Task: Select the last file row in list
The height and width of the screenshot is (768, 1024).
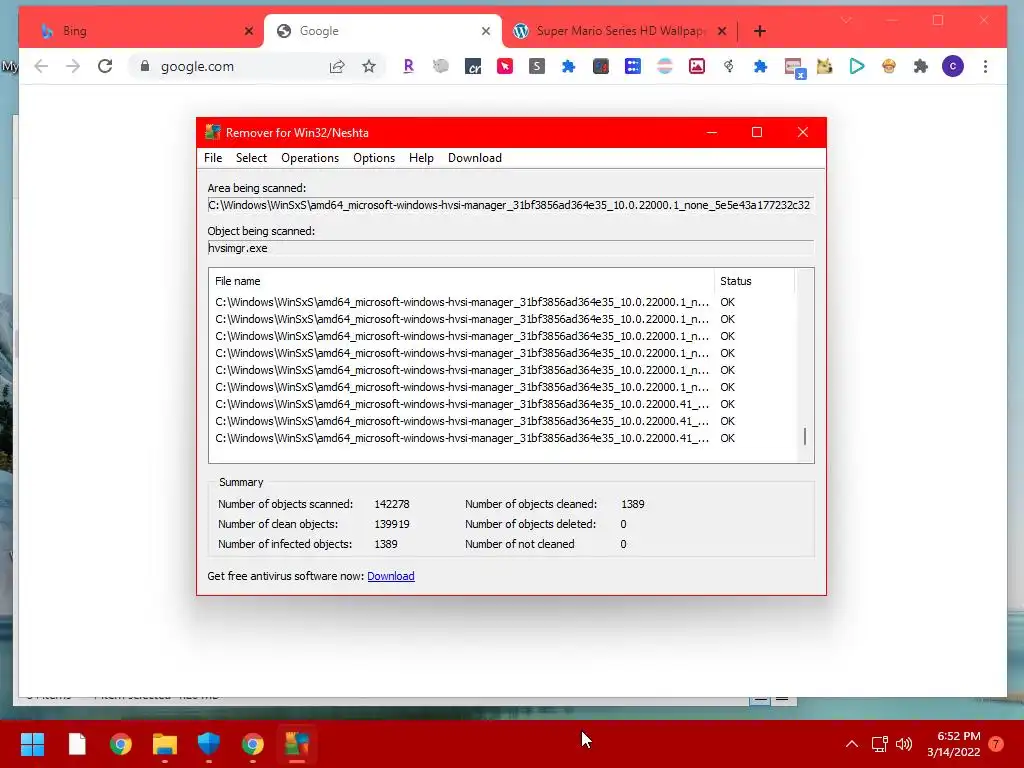Action: (475, 438)
